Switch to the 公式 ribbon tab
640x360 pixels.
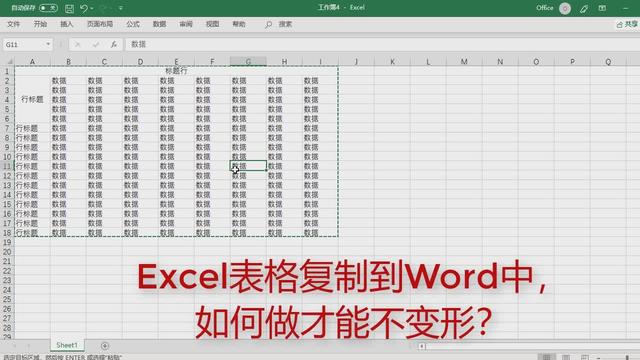click(x=133, y=24)
